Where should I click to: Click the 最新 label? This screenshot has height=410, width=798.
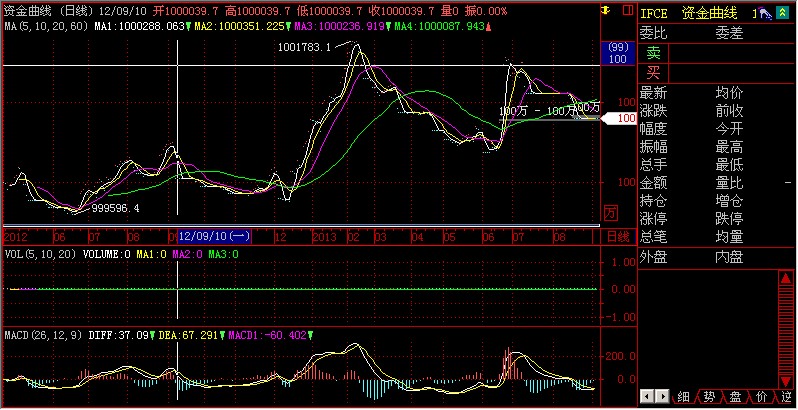pos(653,93)
